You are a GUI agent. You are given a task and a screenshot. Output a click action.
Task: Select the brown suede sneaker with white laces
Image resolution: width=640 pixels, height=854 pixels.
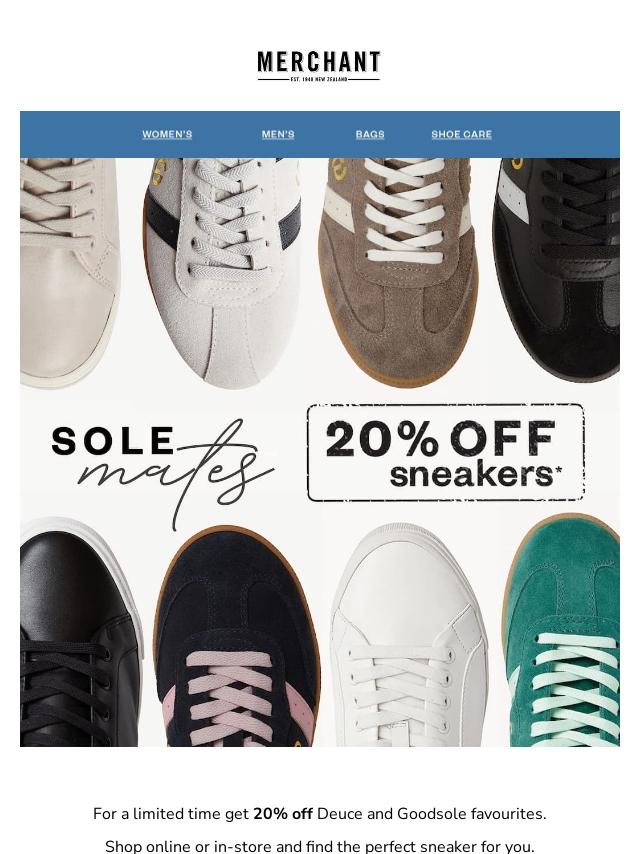coord(399,272)
